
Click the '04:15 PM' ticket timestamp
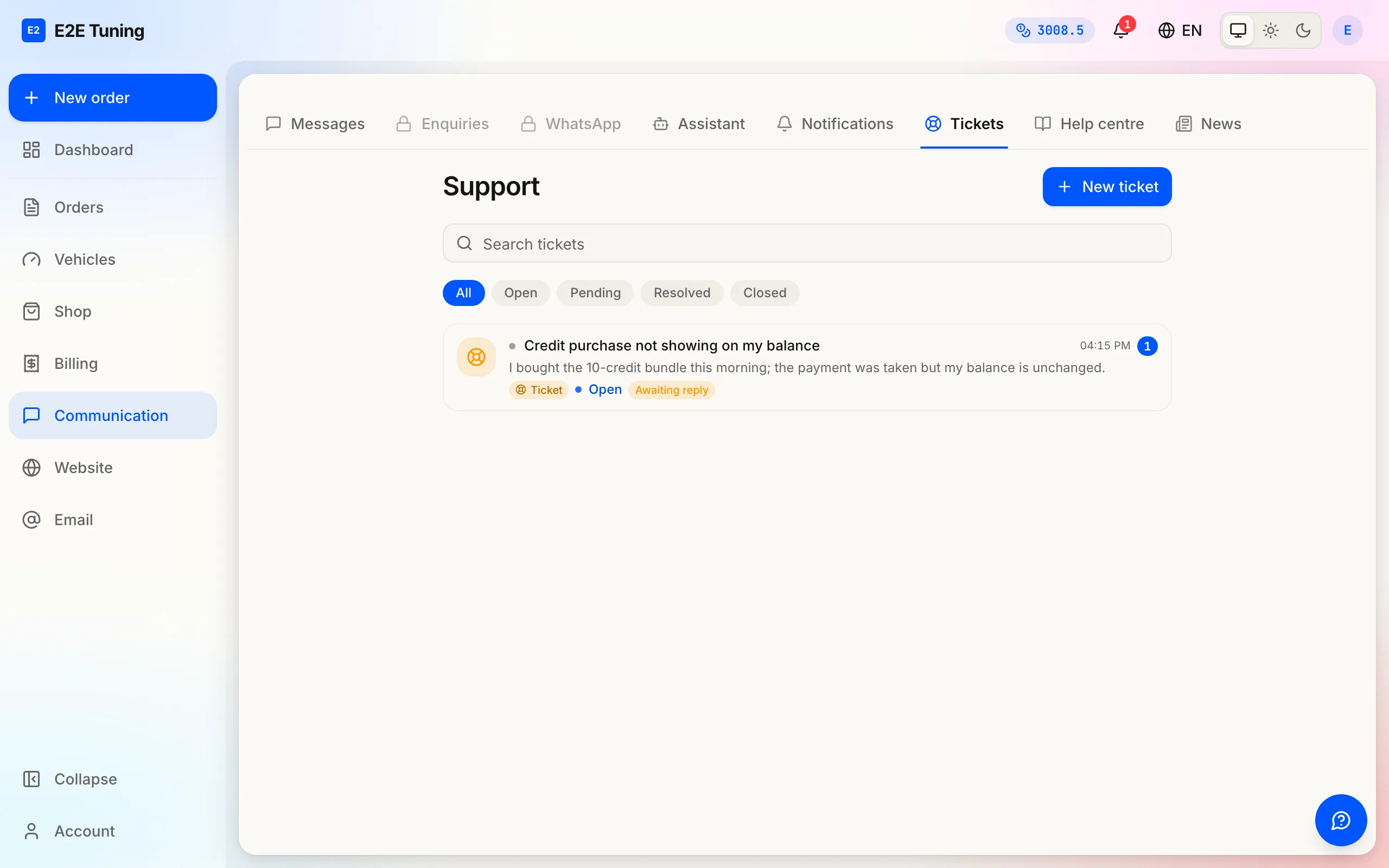tap(1104, 346)
